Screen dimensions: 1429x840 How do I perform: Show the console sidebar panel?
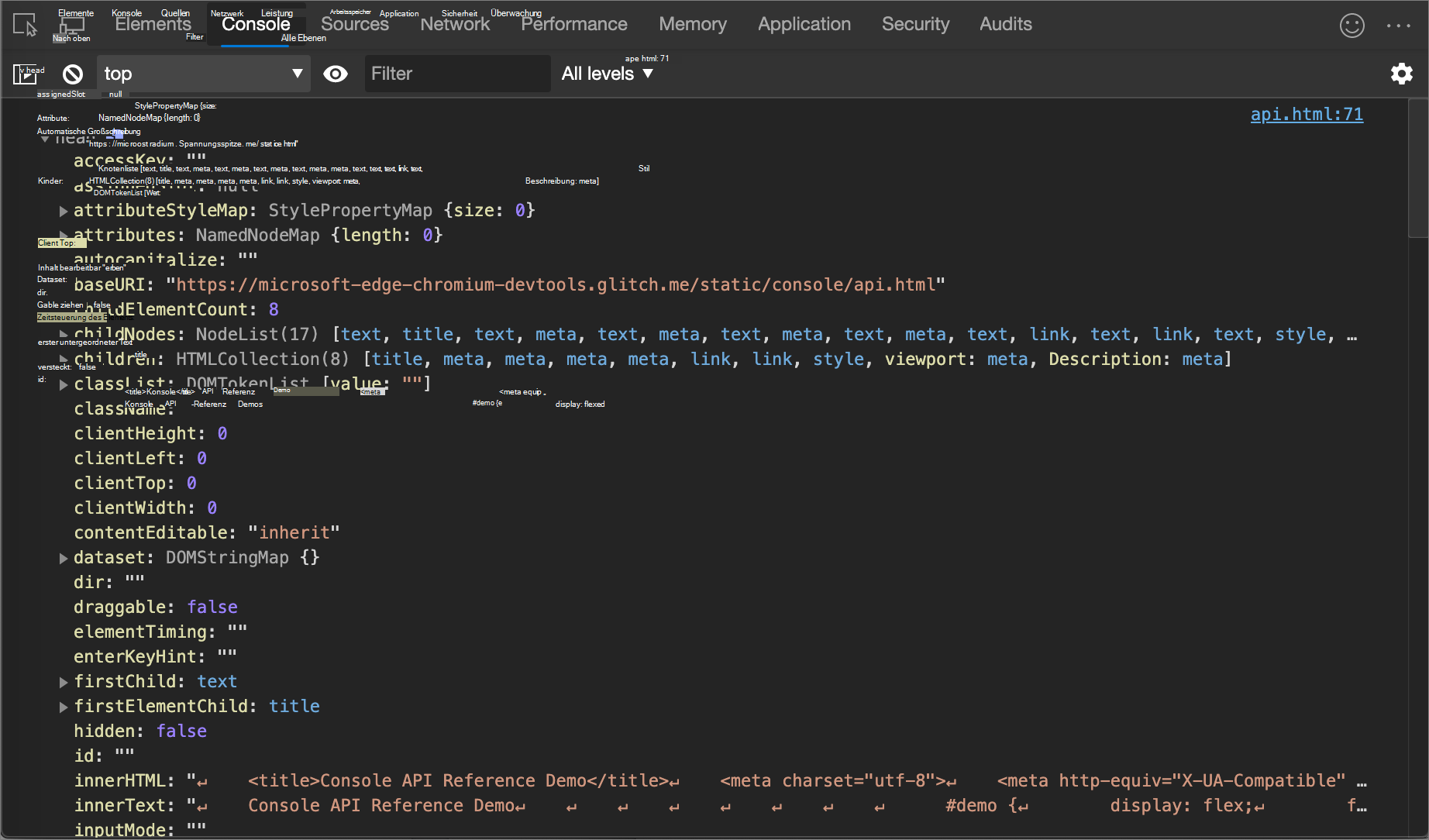coord(25,74)
